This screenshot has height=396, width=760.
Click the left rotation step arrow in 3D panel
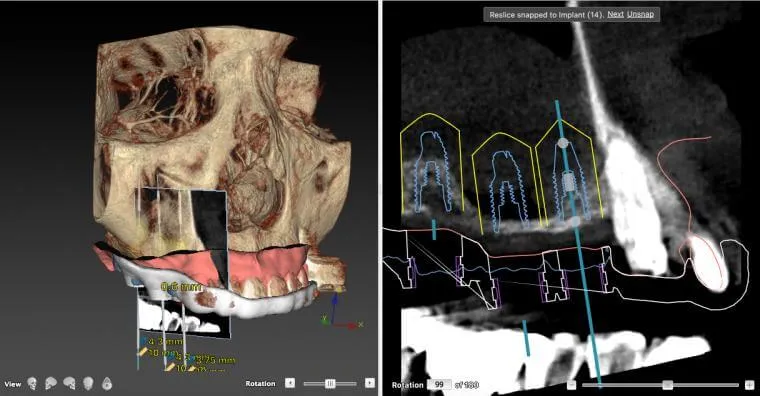[290, 383]
